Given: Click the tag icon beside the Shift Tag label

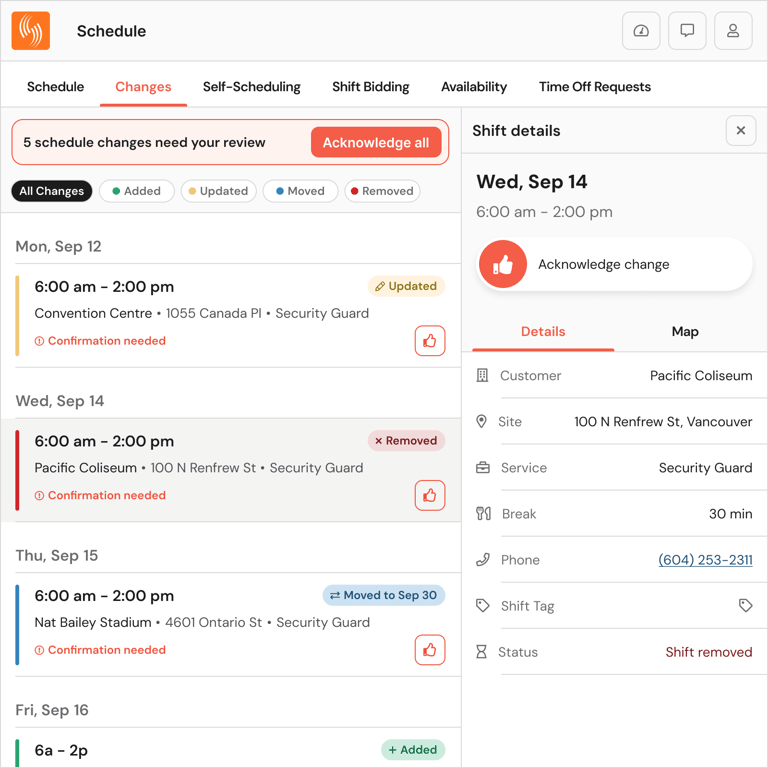Looking at the screenshot, I should coord(483,606).
